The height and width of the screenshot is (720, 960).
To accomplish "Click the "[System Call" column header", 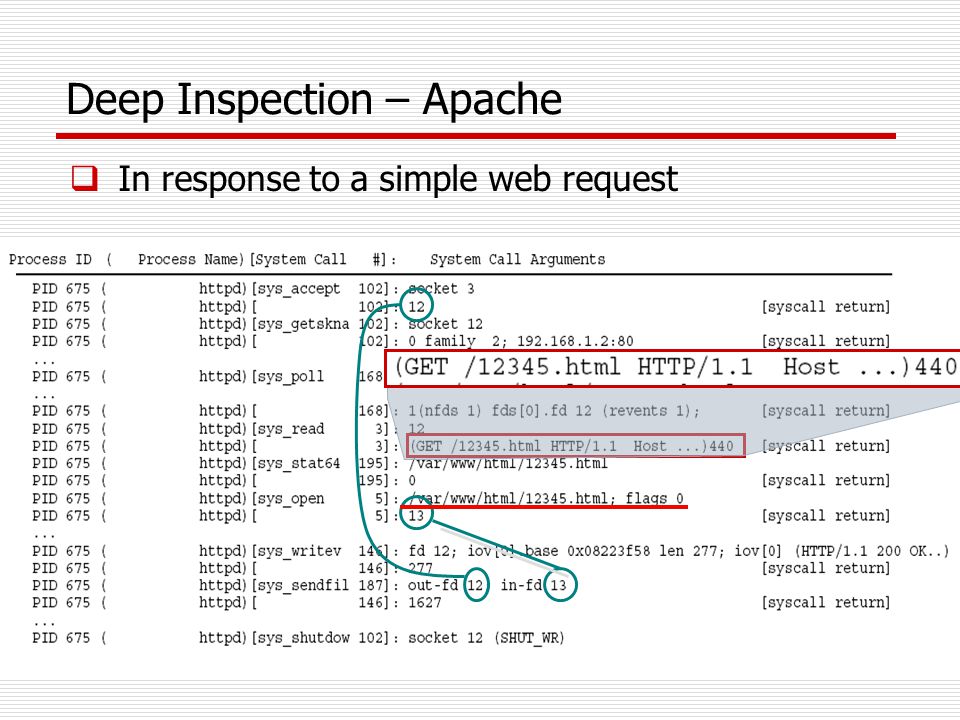I will (298, 260).
